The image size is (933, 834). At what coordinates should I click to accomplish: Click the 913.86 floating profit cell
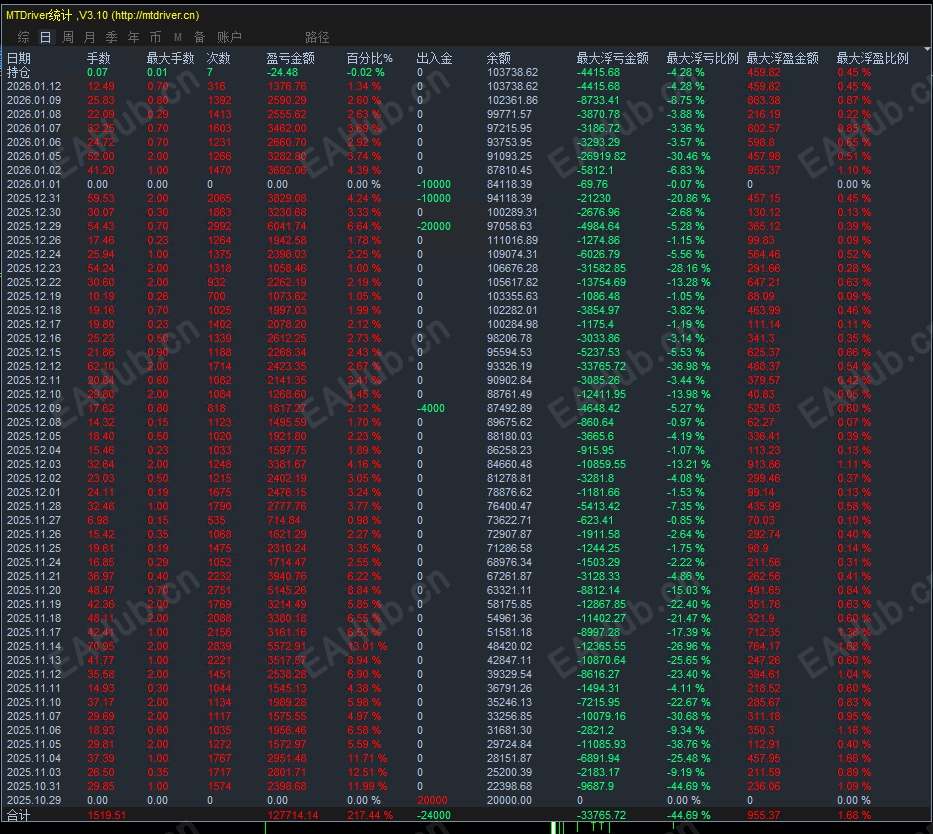[764, 465]
